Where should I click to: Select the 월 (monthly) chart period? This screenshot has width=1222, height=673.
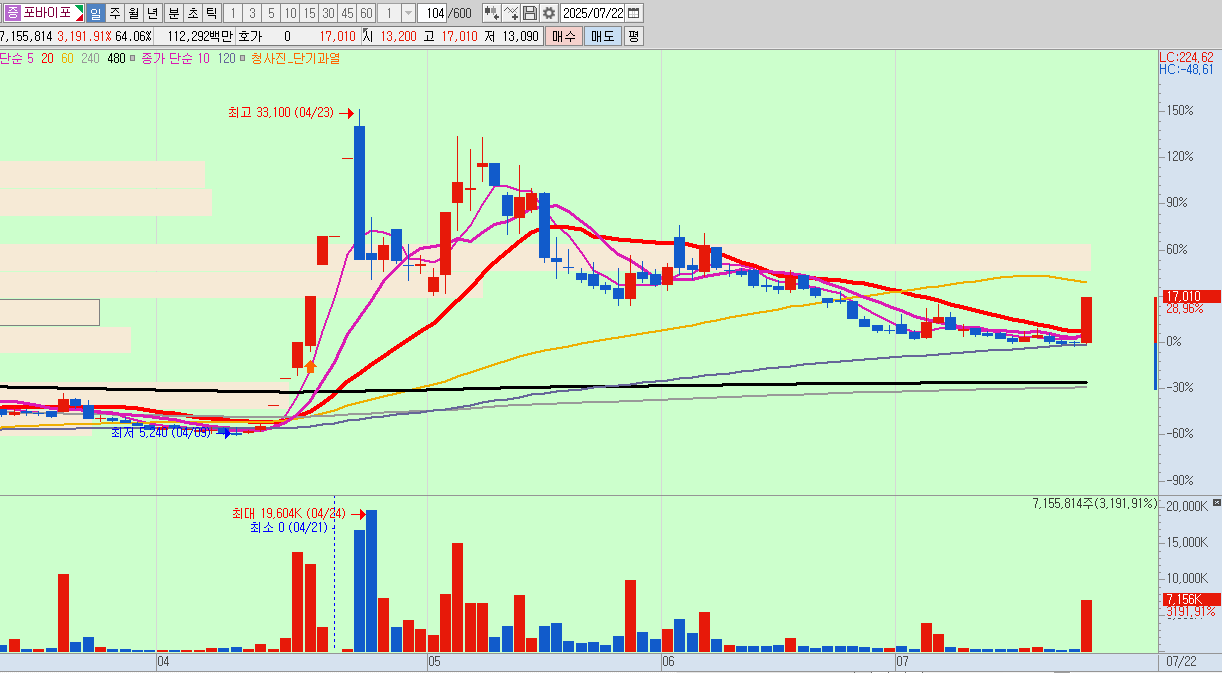133,13
